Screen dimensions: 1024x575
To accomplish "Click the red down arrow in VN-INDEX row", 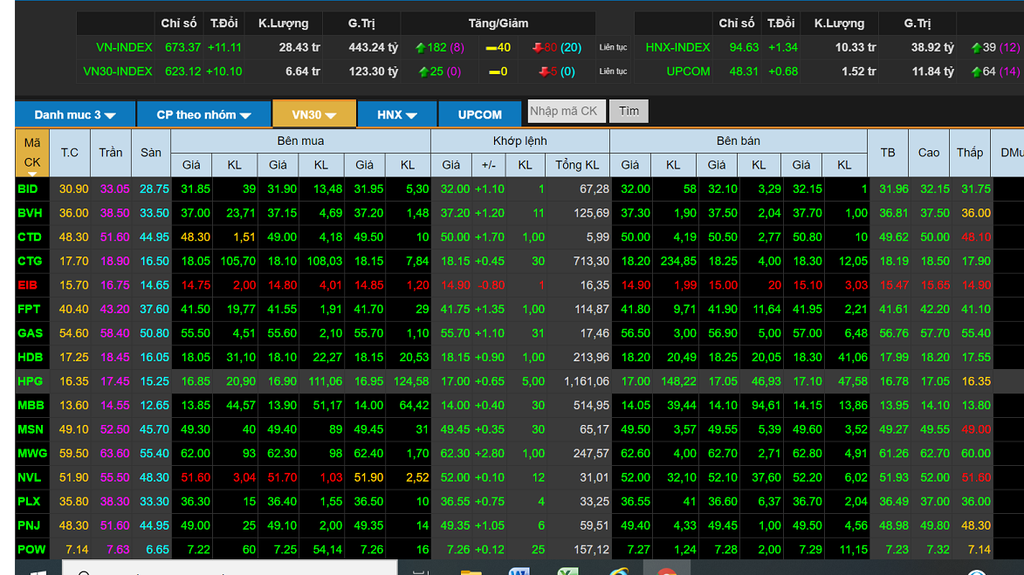I will 537,48.
